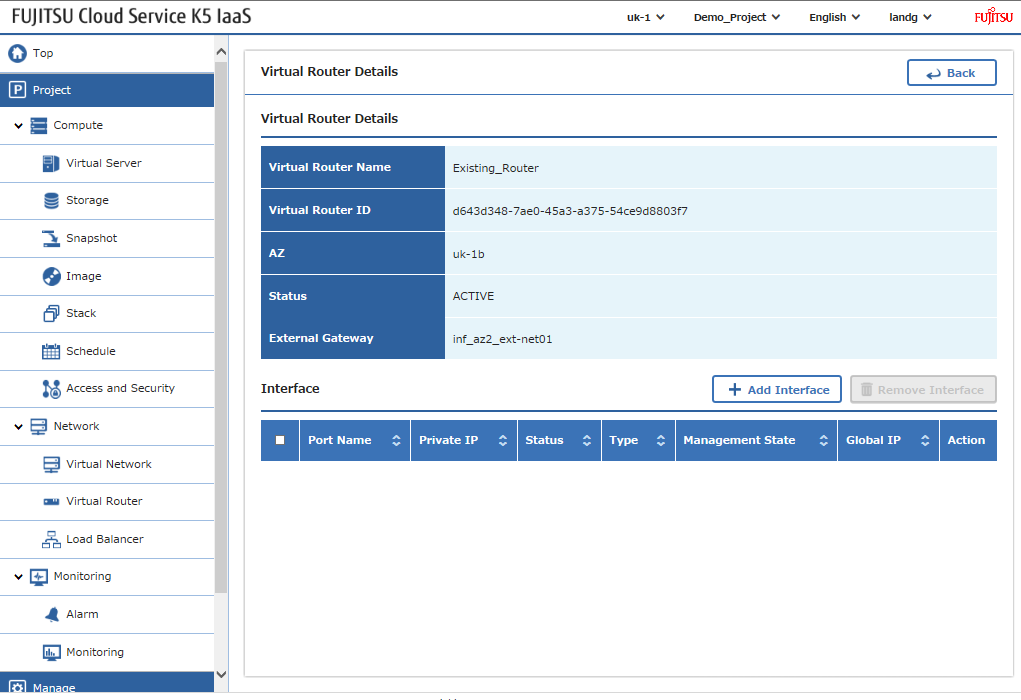Click the Snapshot icon
This screenshot has width=1021, height=700.
tap(51, 238)
